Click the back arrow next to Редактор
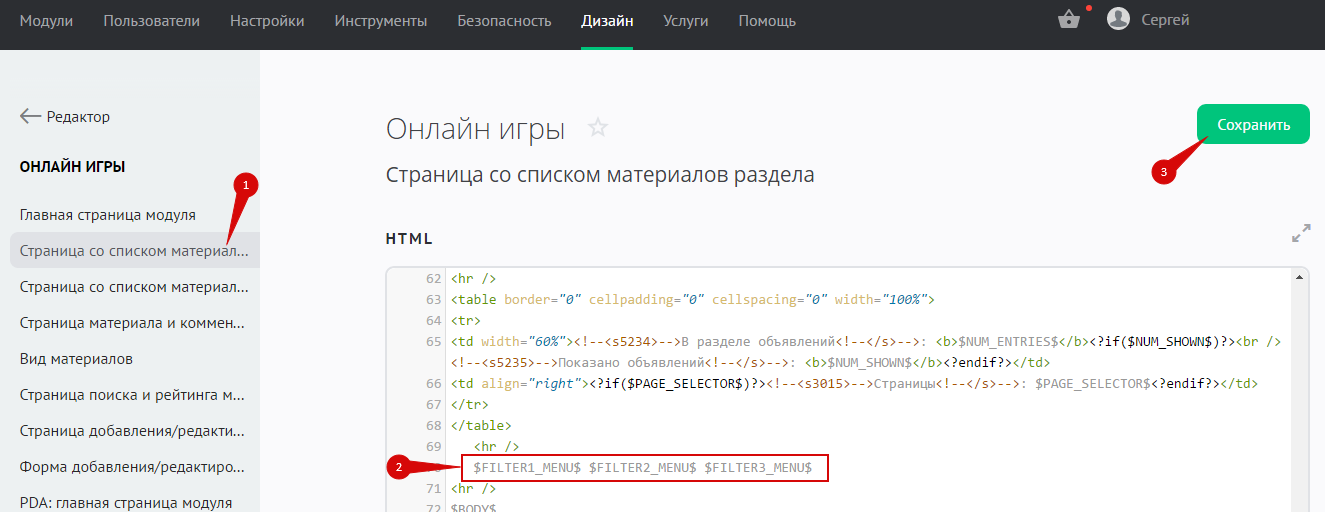The width and height of the screenshot is (1325, 512). tap(30, 117)
